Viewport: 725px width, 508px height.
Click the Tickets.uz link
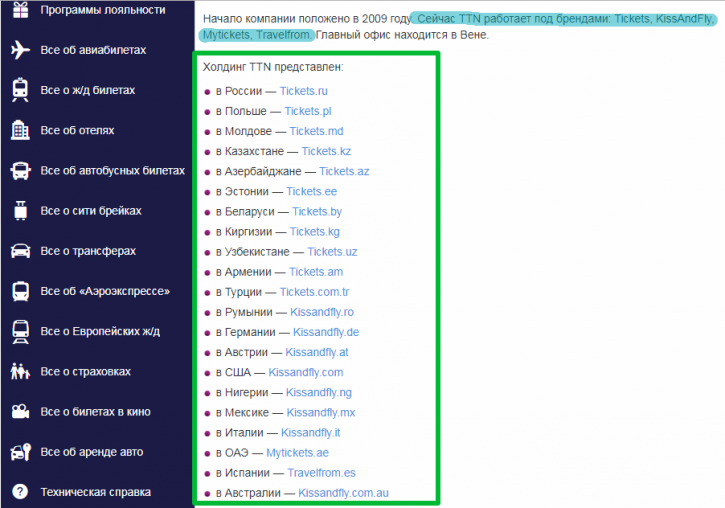[x=332, y=252]
